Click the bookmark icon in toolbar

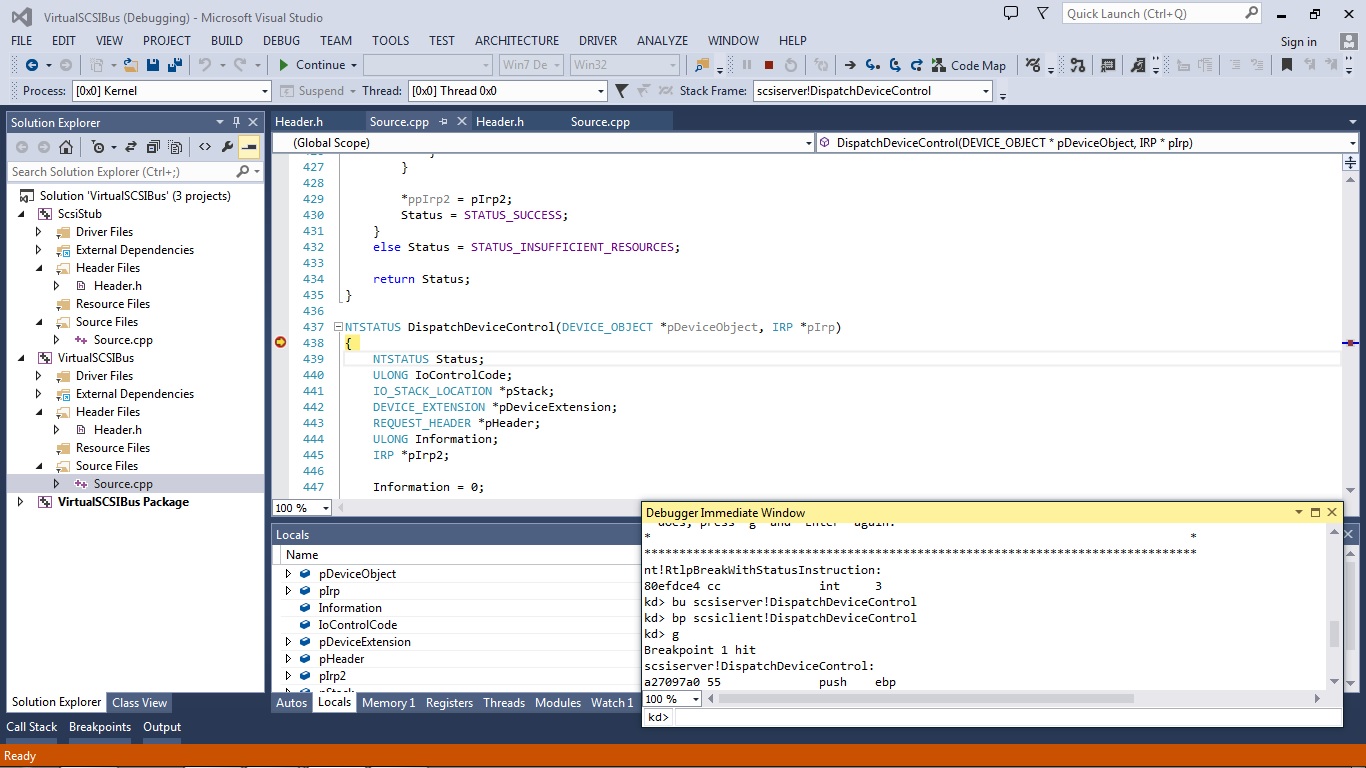coord(1287,65)
